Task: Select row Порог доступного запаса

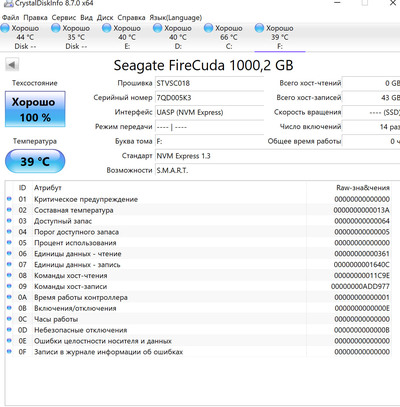Action: tap(198, 232)
